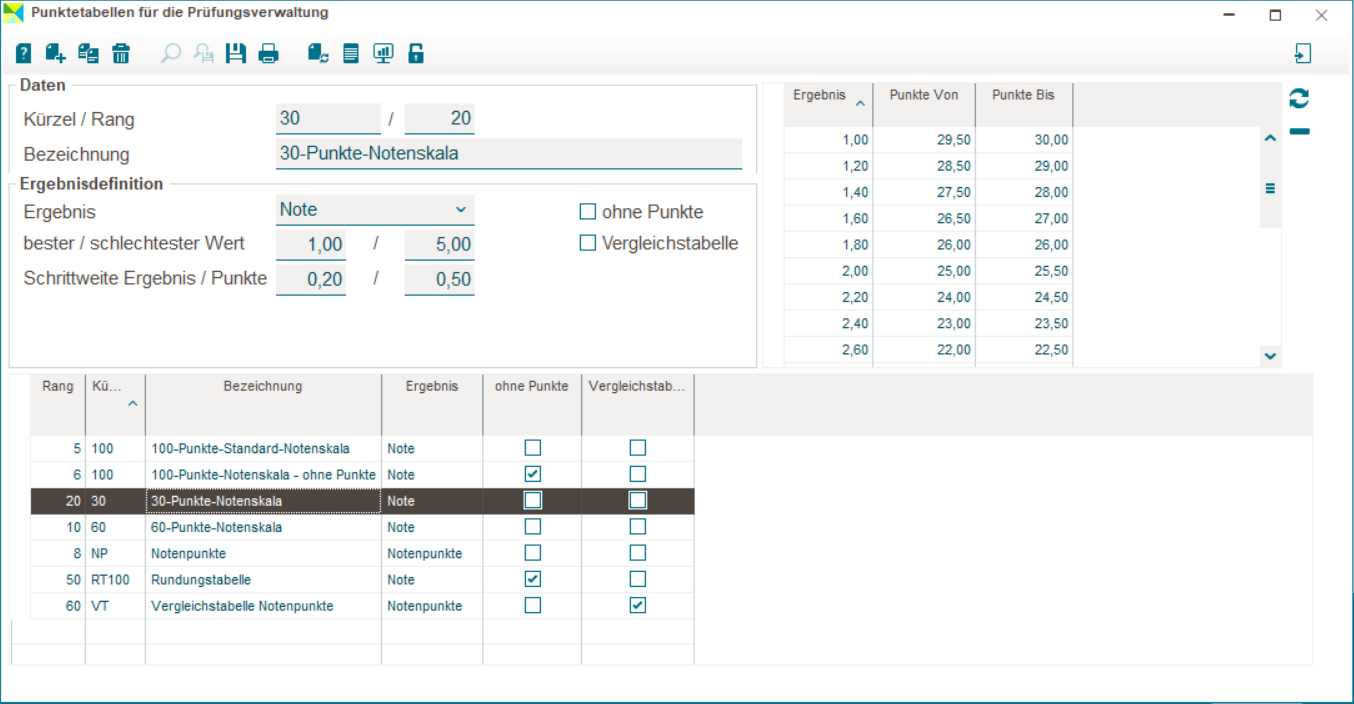Tick the 'Vergleichstabelle' checkbox in Ergebnisdefinition

pyautogui.click(x=588, y=243)
